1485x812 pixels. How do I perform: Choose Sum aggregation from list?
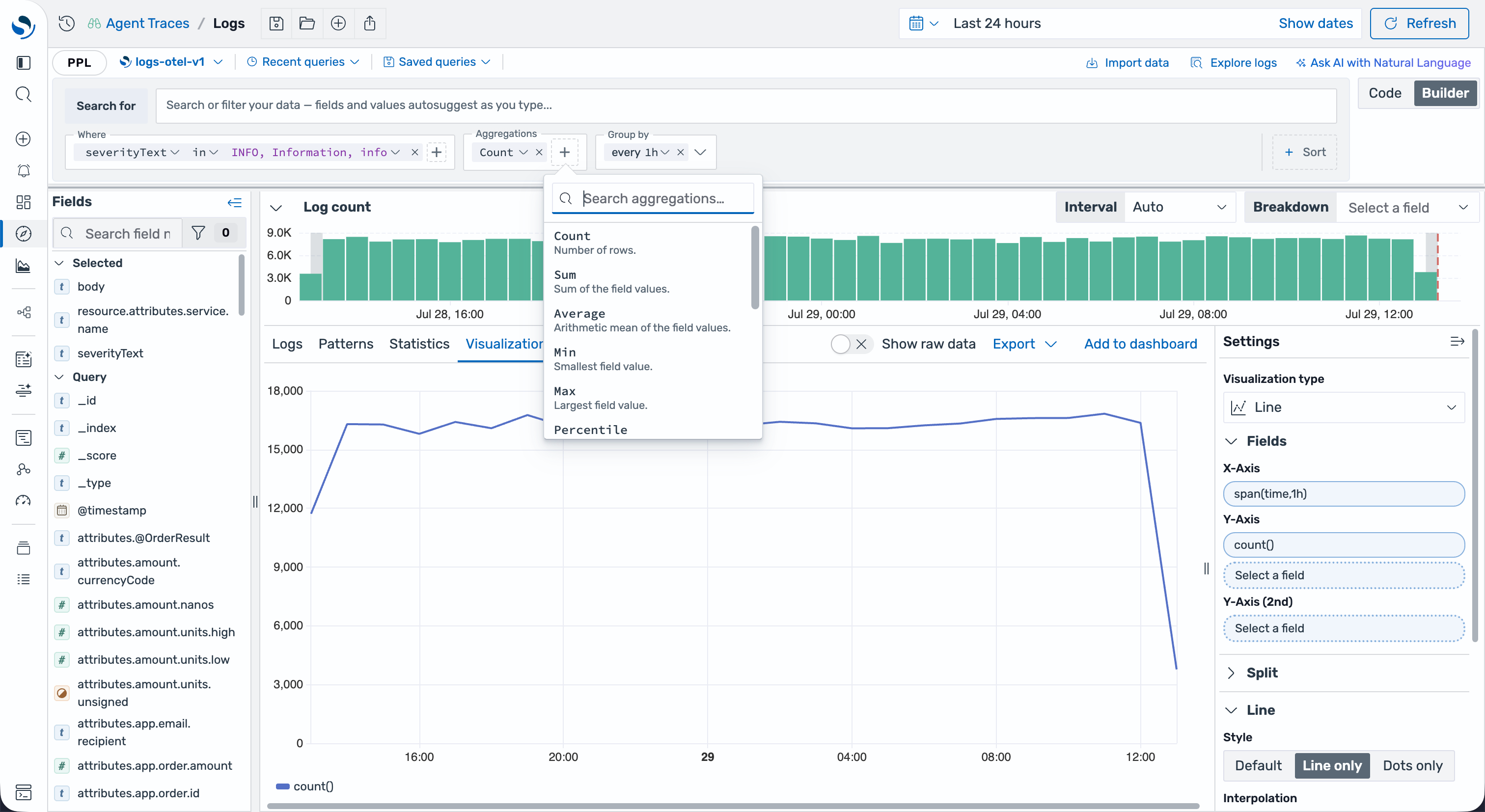[649, 281]
